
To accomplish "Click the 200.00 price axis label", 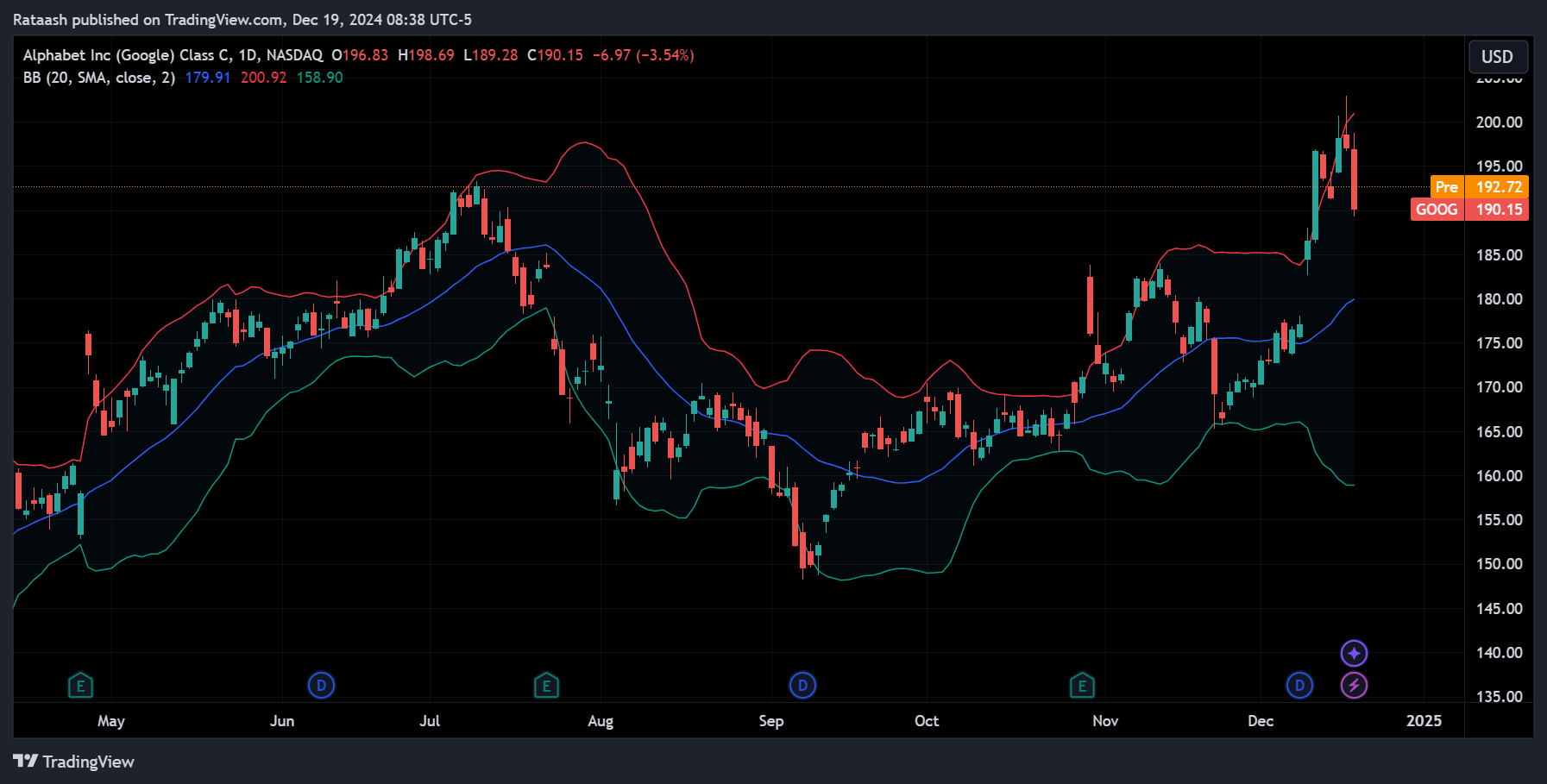I will [1500, 122].
